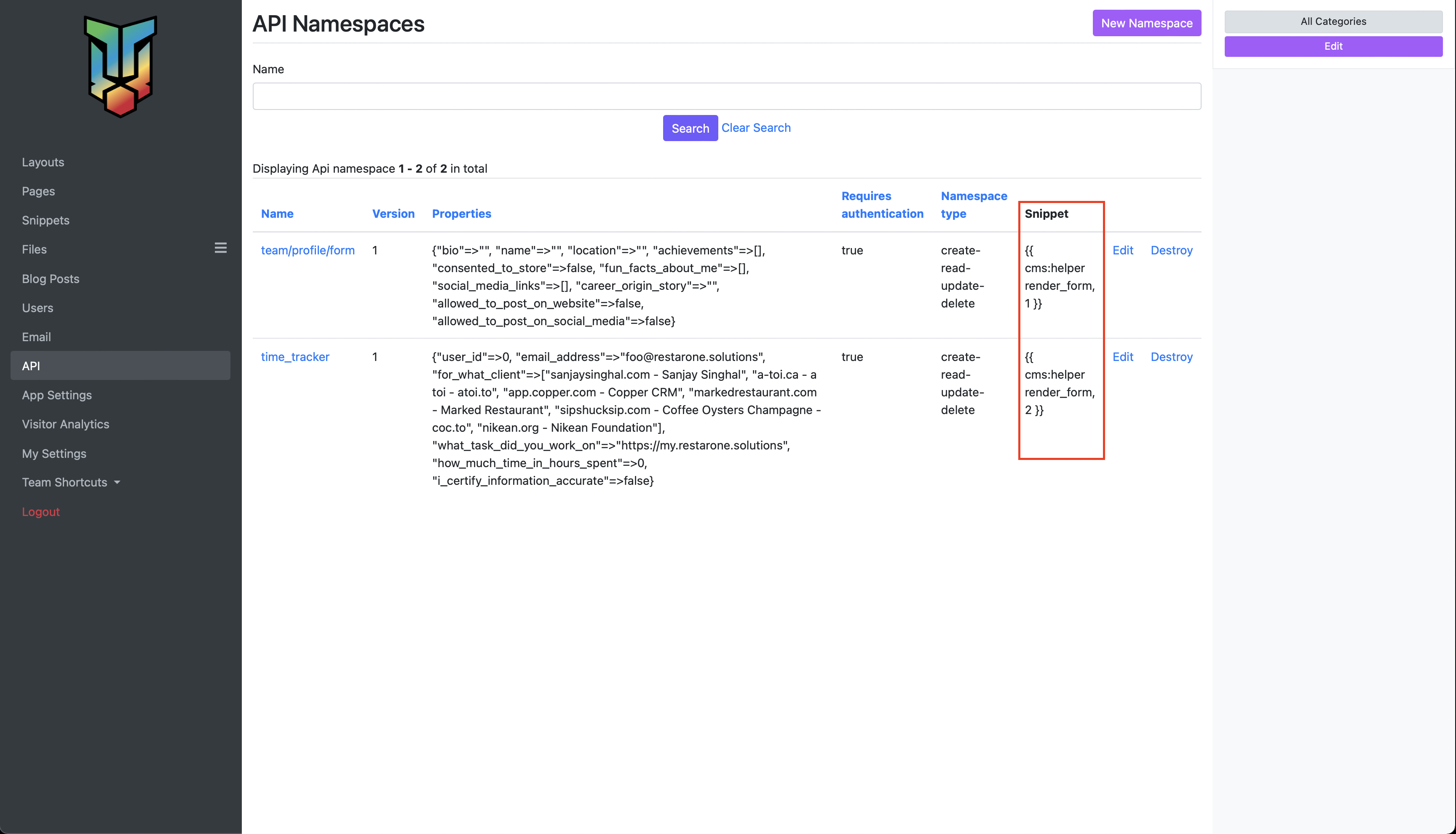Click the shield logo in sidebar

click(120, 67)
